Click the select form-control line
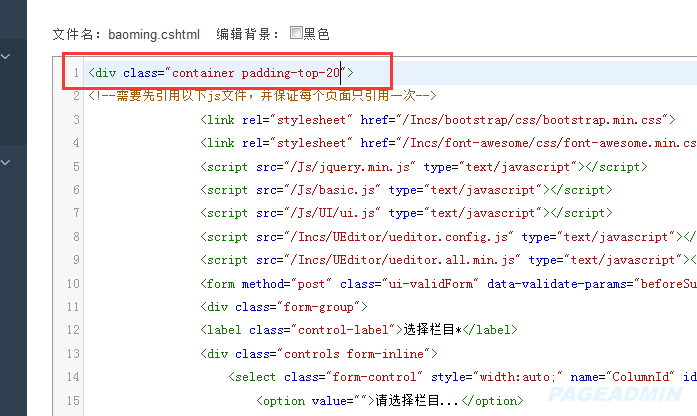This screenshot has height=416, width=697. pos(463,377)
